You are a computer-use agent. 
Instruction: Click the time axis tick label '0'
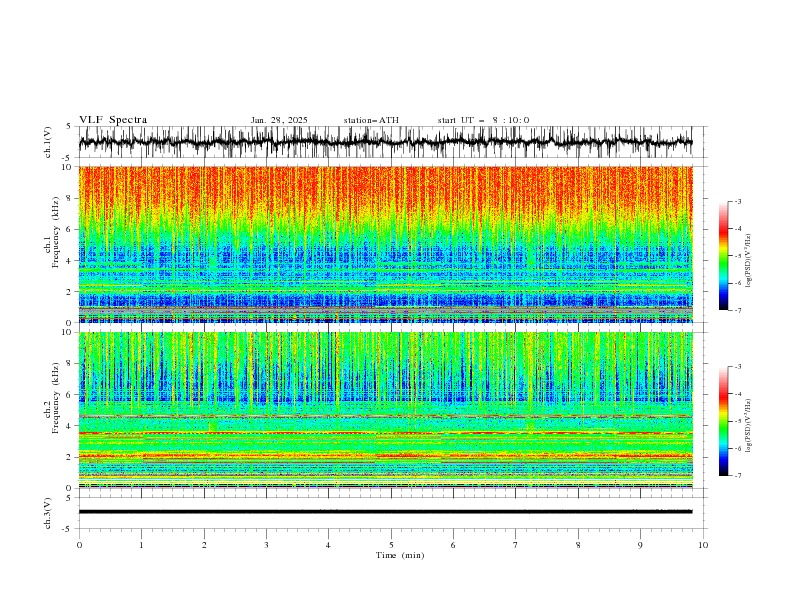(x=79, y=545)
